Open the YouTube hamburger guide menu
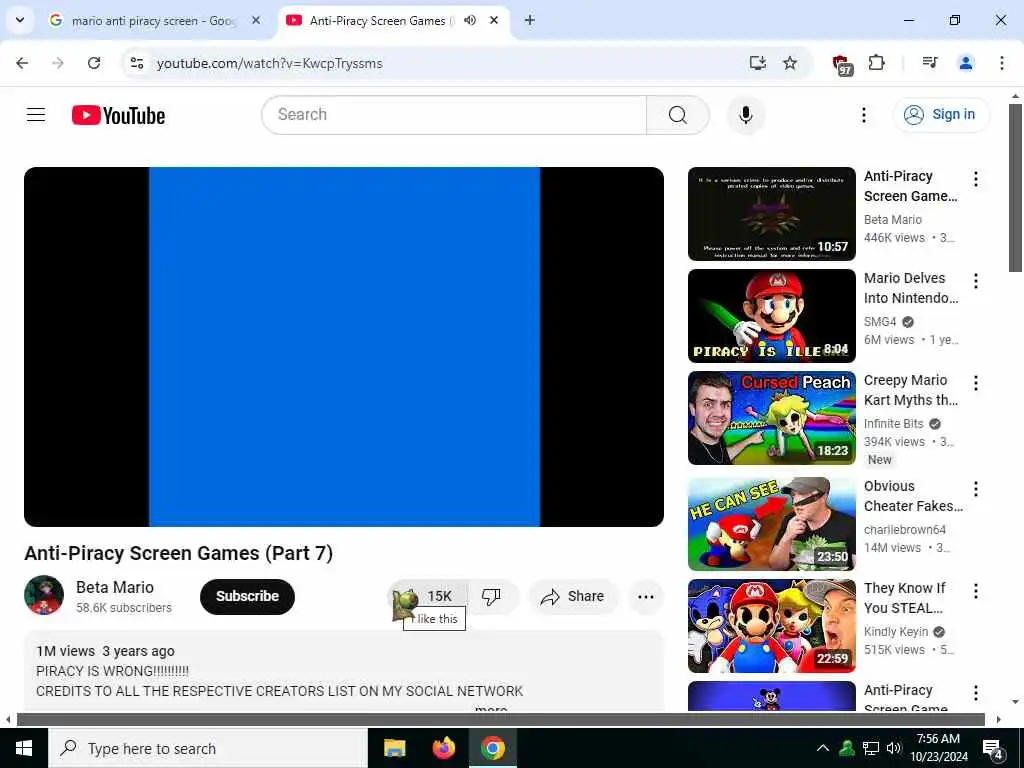The image size is (1024, 768). [x=36, y=115]
